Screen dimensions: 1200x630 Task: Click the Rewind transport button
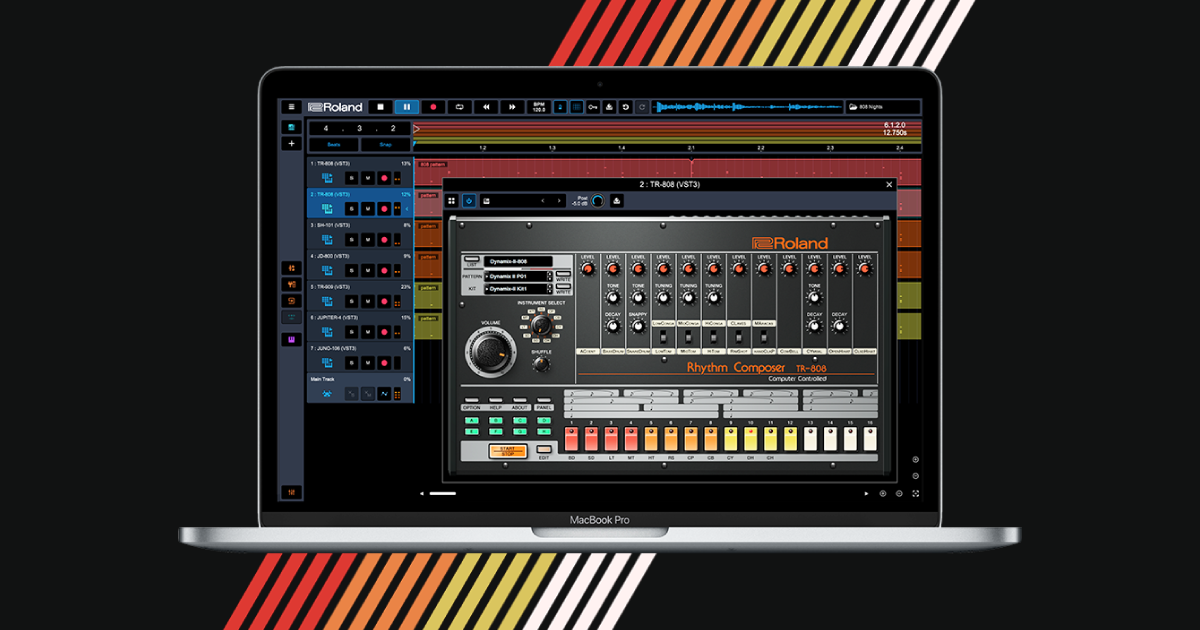click(486, 107)
